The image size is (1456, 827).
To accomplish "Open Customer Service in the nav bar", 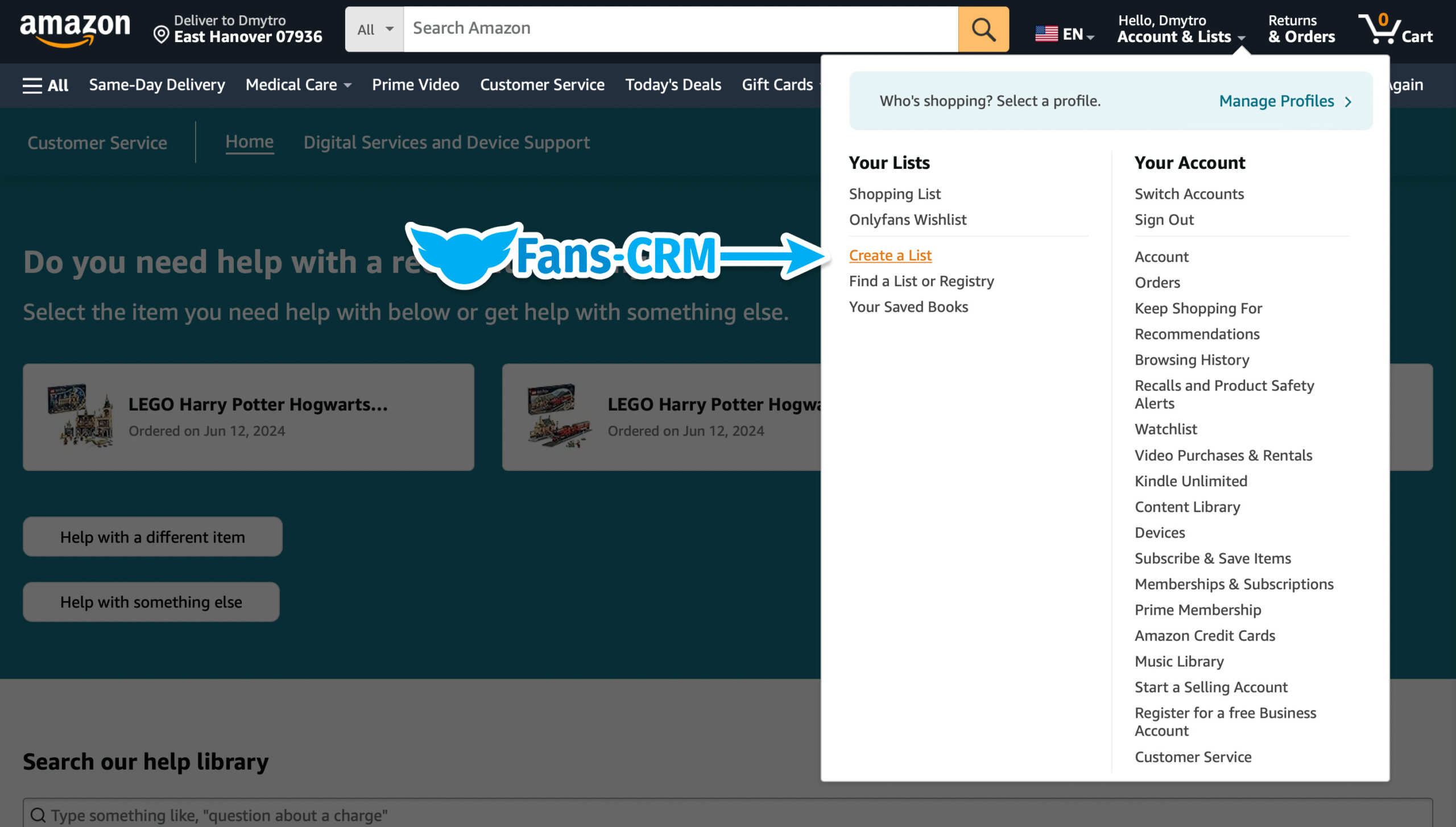I will [542, 85].
